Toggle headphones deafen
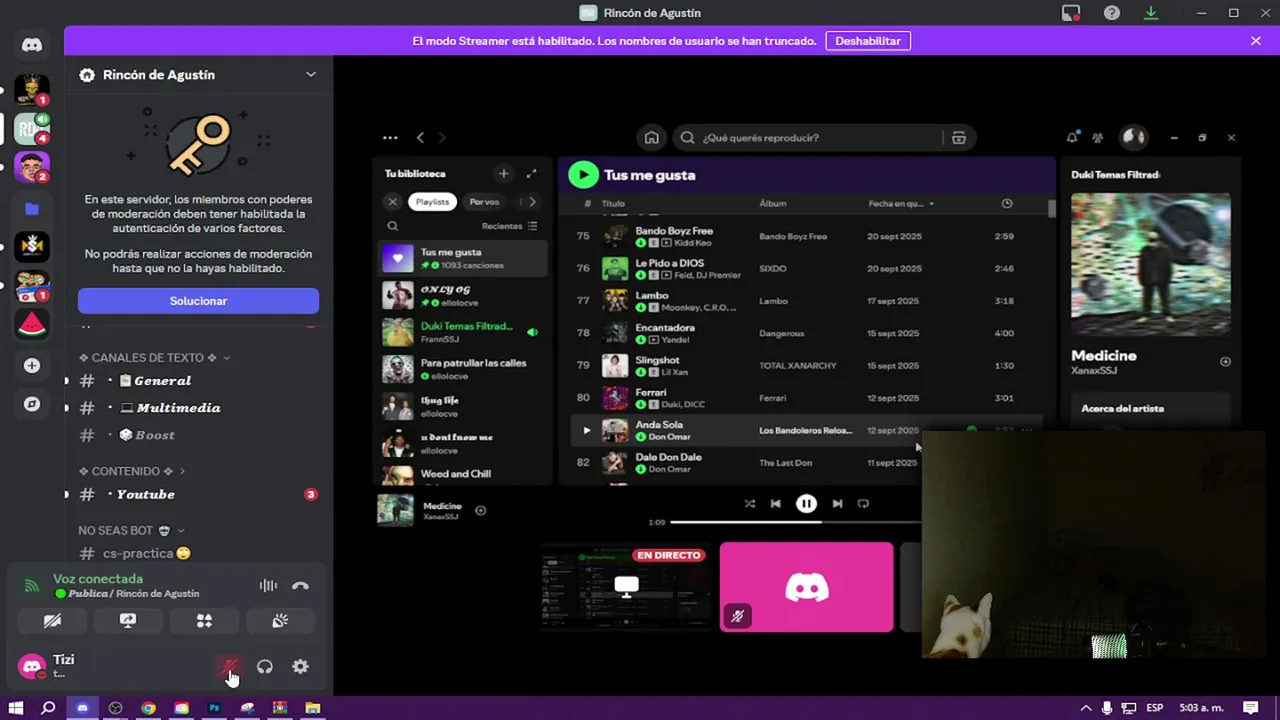The height and width of the screenshot is (720, 1280). 265,667
